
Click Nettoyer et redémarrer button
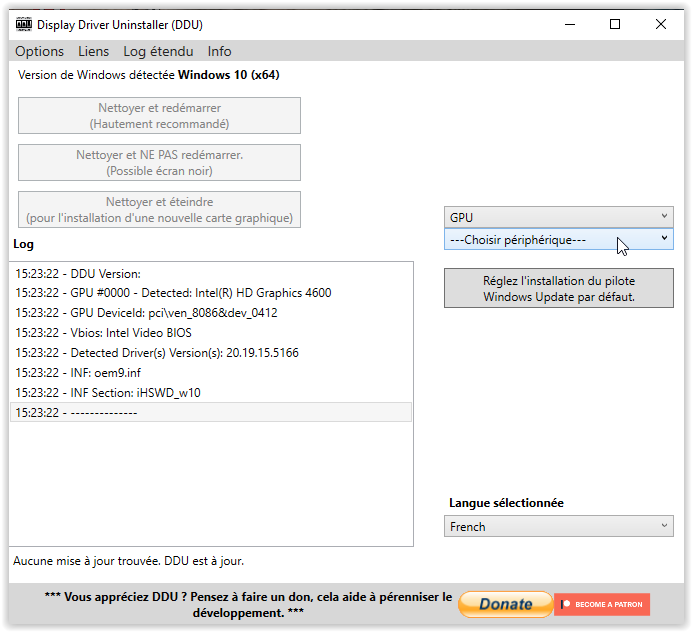tap(159, 116)
